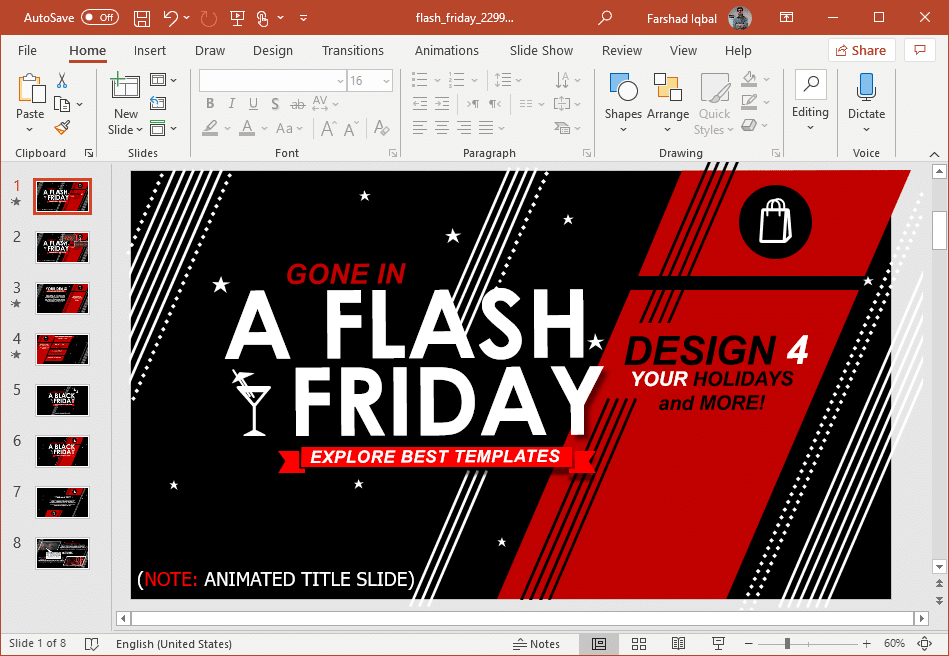Expand the font size dropdown
Viewport: 949px width, 656px height.
[x=385, y=81]
